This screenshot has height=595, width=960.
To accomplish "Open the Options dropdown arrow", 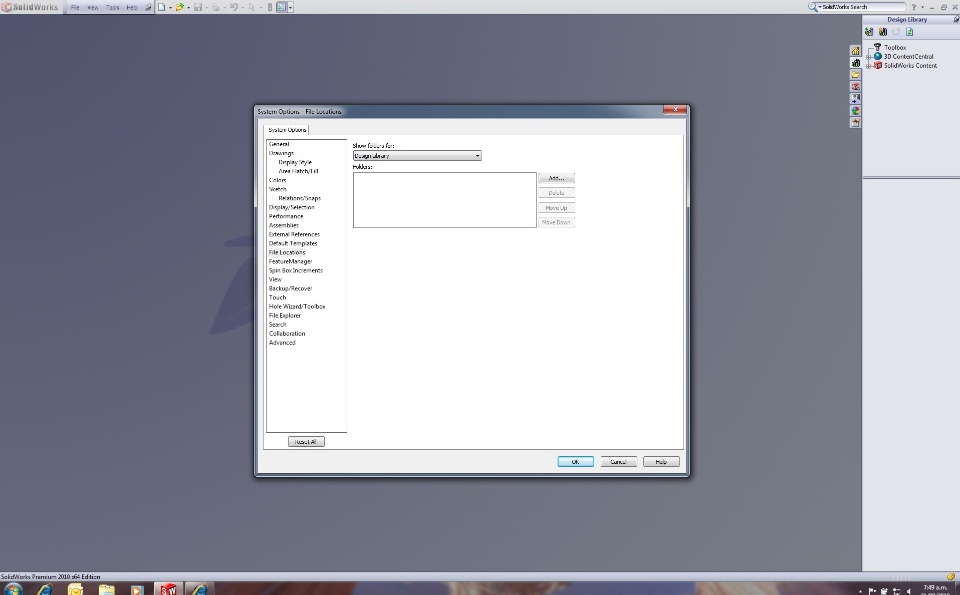I will click(290, 7).
